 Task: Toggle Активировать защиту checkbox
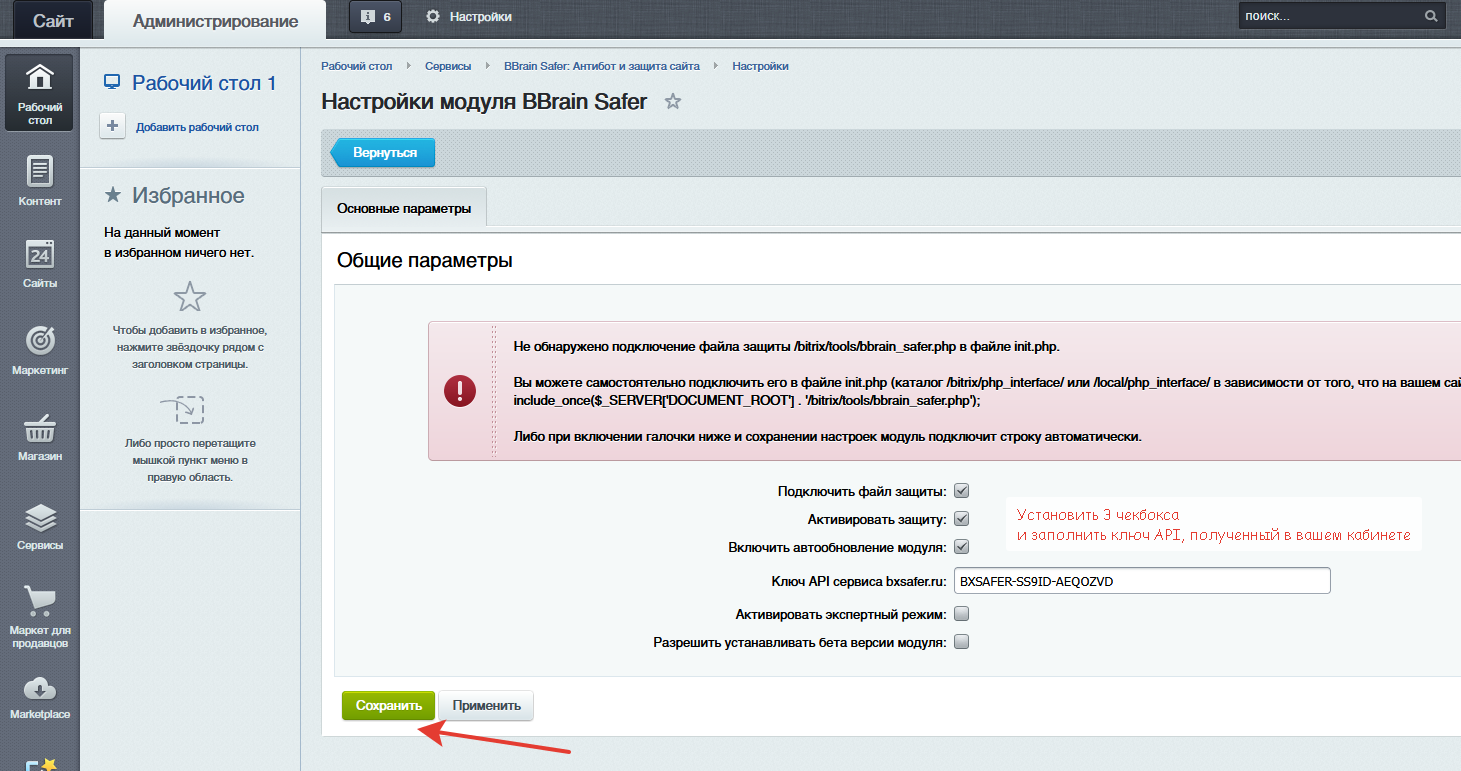tap(961, 519)
